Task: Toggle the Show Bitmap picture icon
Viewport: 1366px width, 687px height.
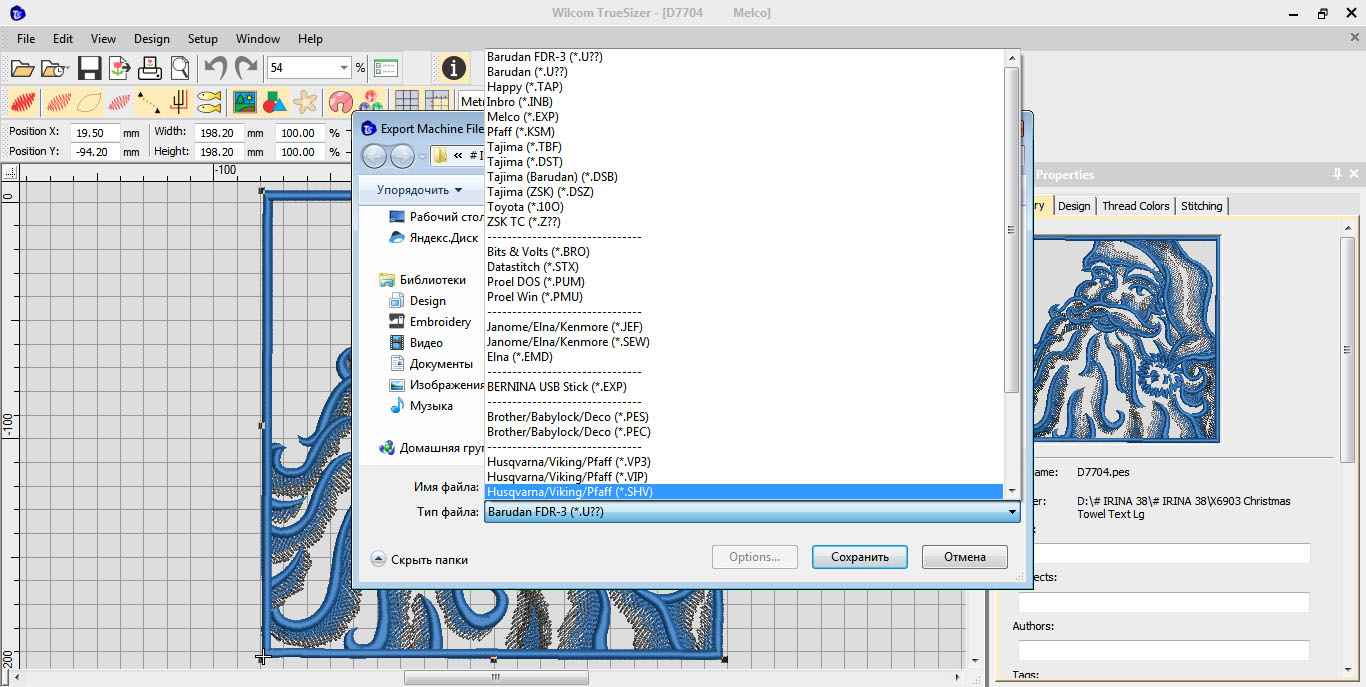Action: pos(244,102)
